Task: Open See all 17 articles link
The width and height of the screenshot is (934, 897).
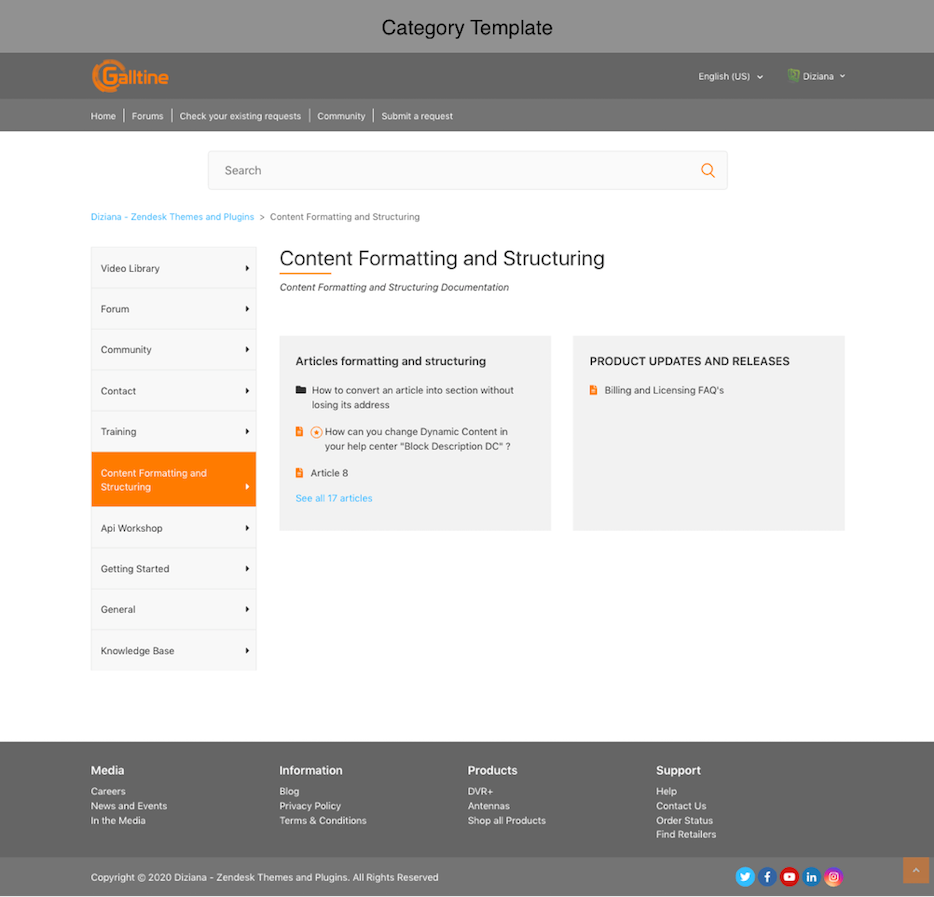Action: tap(334, 499)
